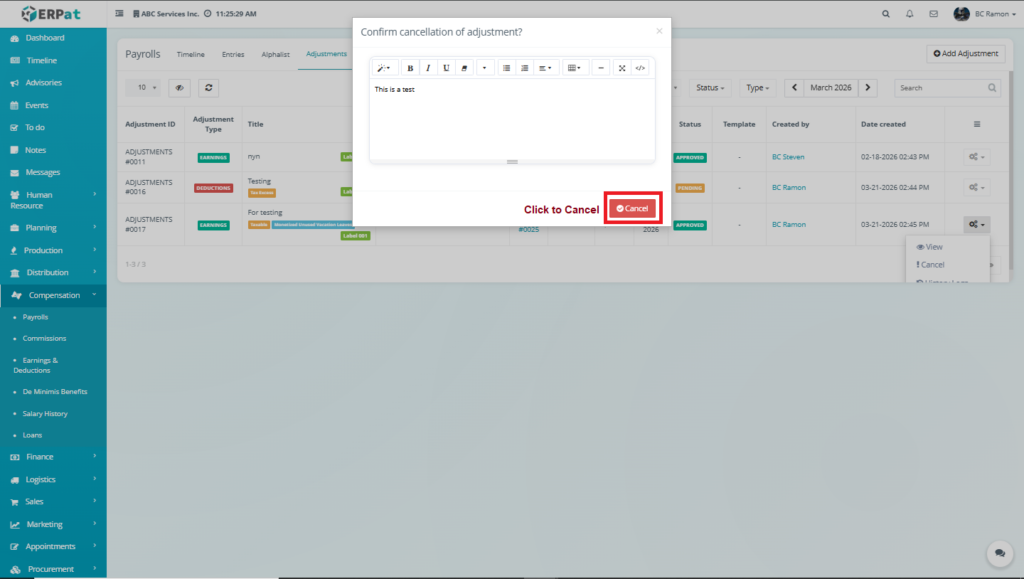Expand the Human Resource menu
1024x579 pixels.
point(53,200)
